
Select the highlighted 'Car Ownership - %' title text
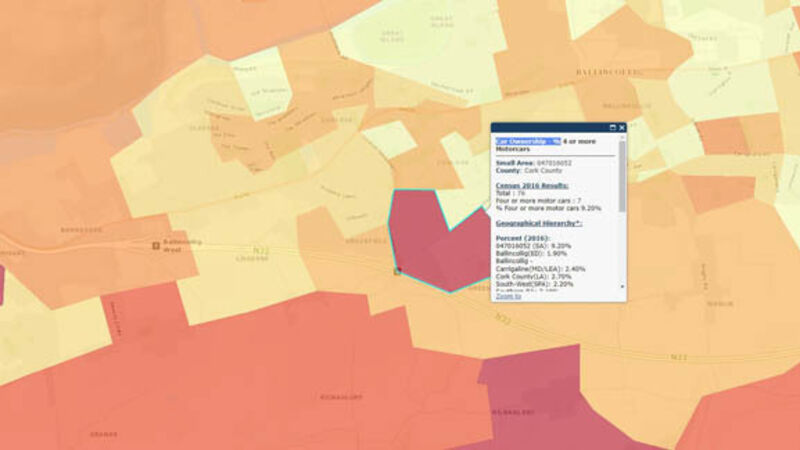pyautogui.click(x=528, y=141)
